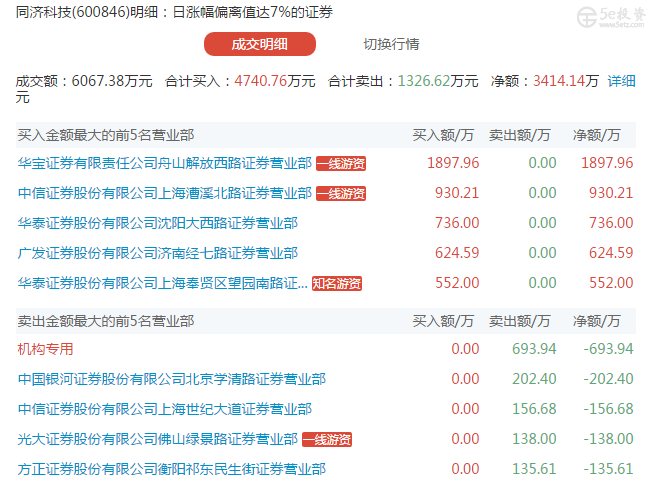Click 合计卖出 1326.62万元 value
The width and height of the screenshot is (651, 478).
(x=438, y=81)
